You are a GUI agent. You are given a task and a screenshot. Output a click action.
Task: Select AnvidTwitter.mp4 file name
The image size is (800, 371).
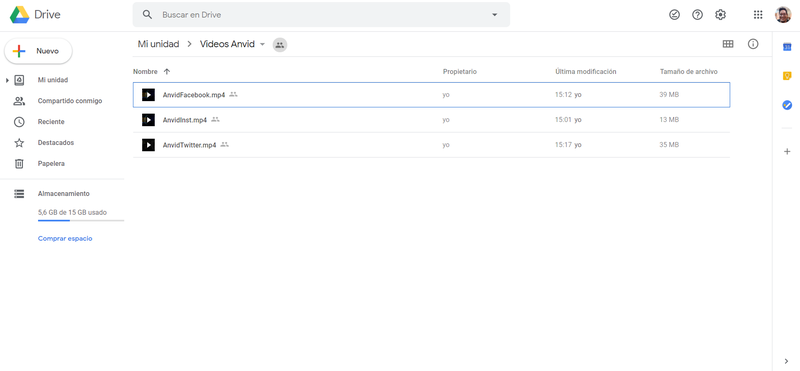click(189, 145)
